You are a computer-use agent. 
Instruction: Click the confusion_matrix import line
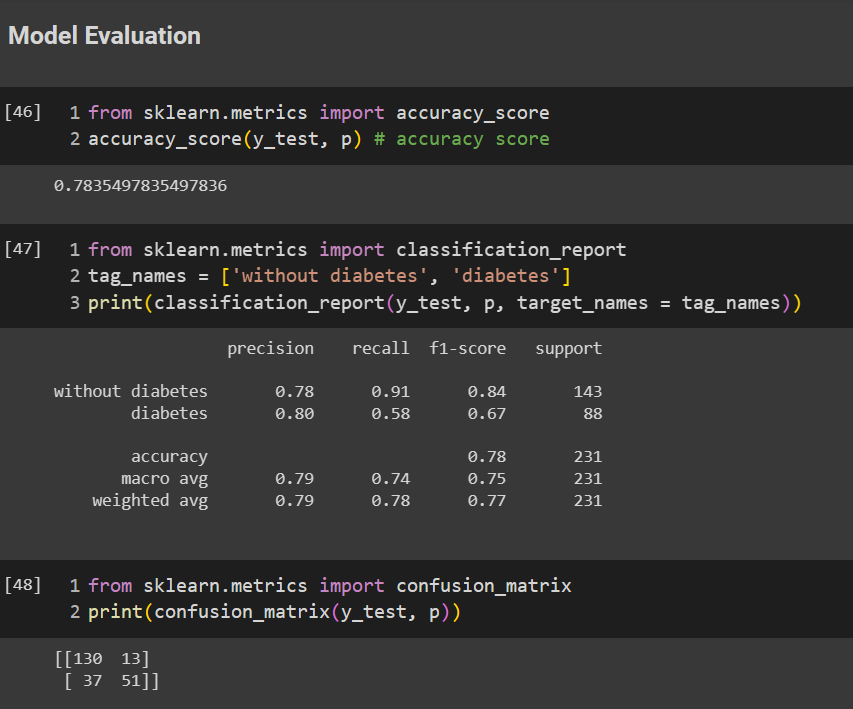point(330,586)
